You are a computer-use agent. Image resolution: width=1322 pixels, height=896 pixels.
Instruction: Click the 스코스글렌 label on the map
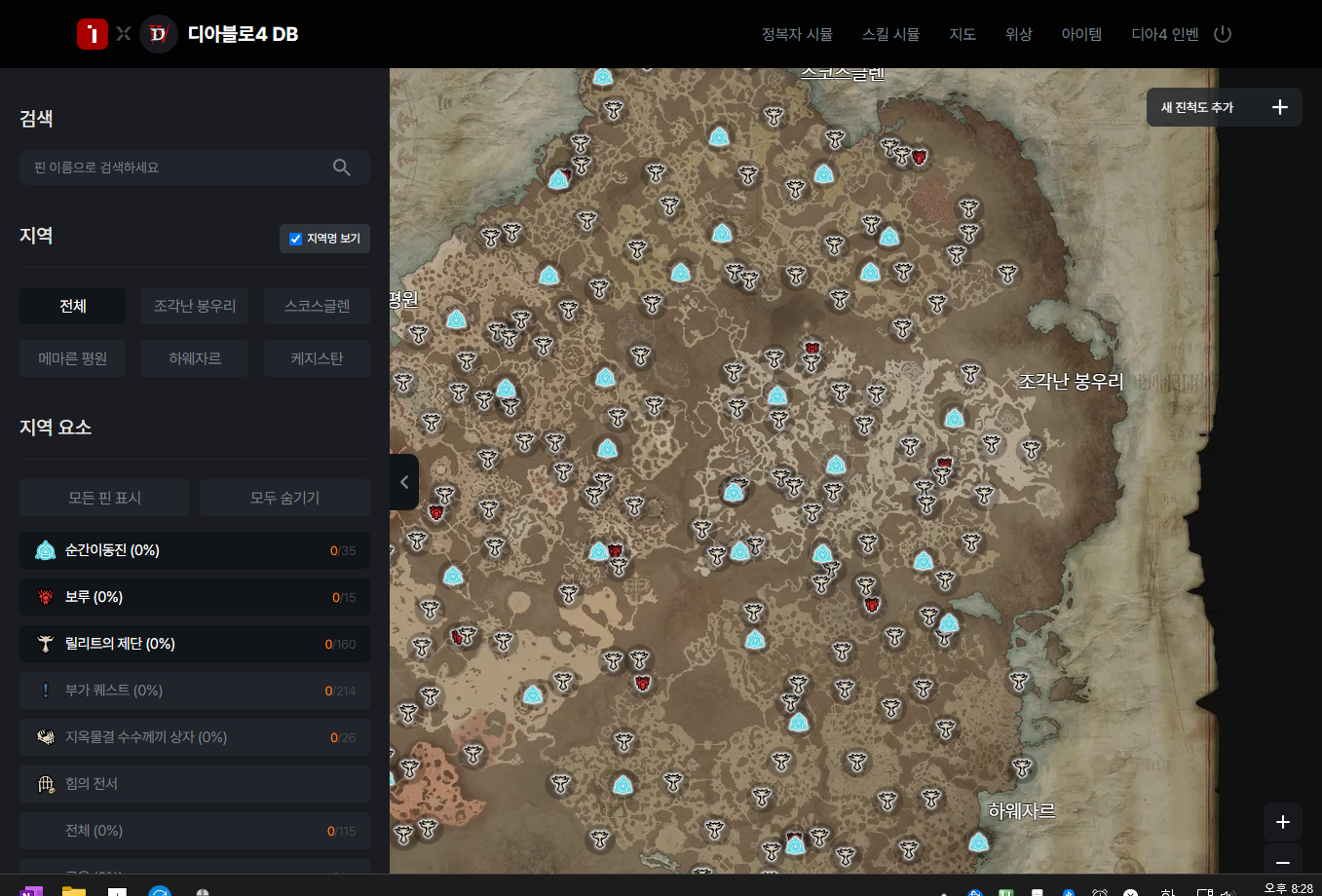click(843, 73)
